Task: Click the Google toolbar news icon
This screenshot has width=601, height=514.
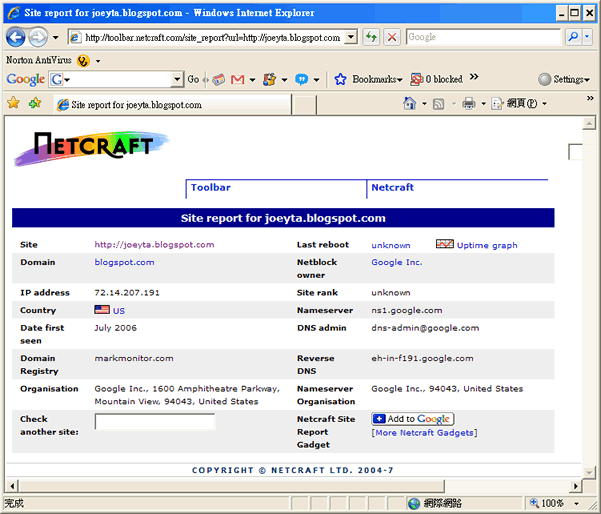Action: 218,79
